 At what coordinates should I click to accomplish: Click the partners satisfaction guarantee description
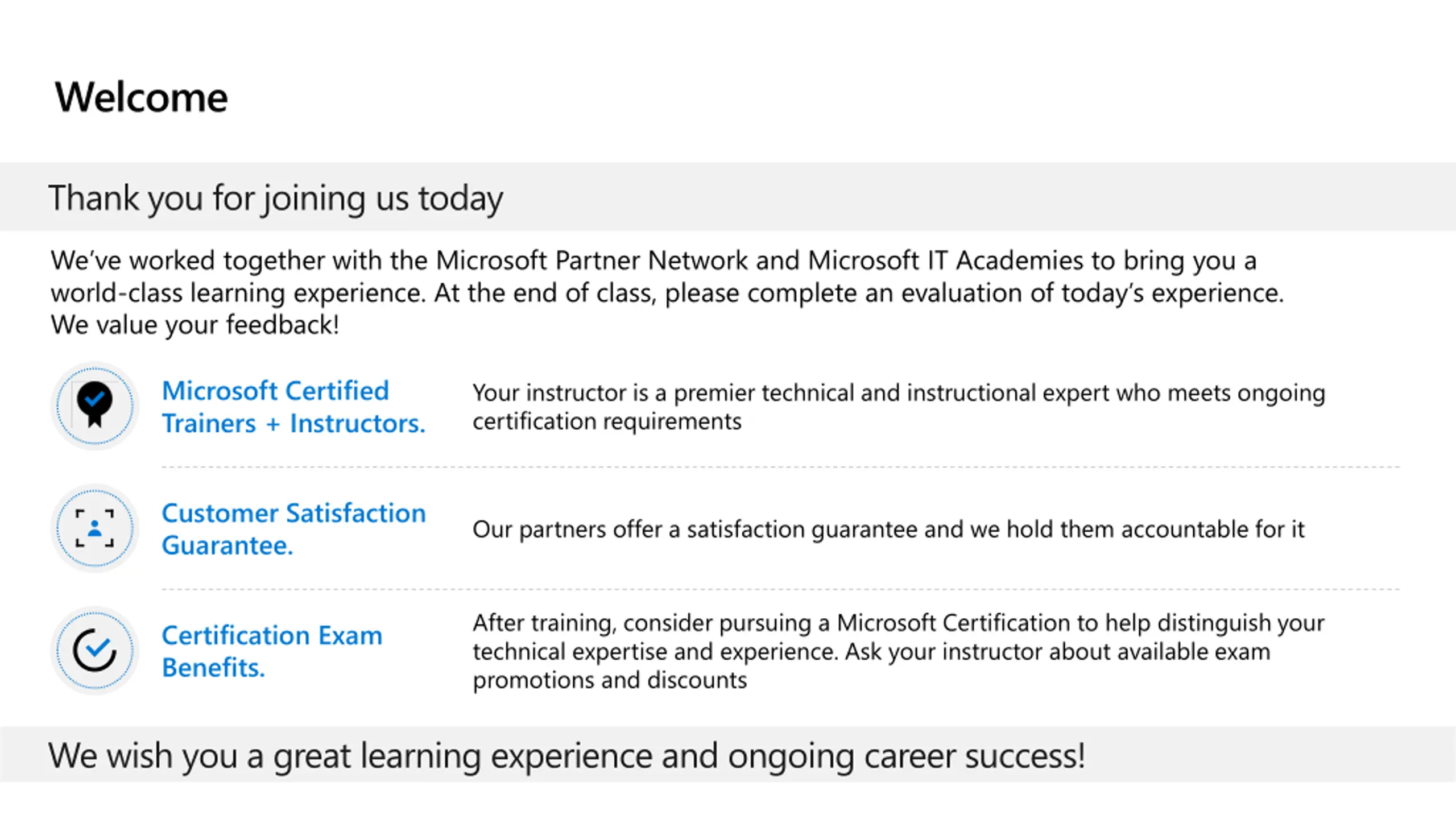(x=888, y=530)
